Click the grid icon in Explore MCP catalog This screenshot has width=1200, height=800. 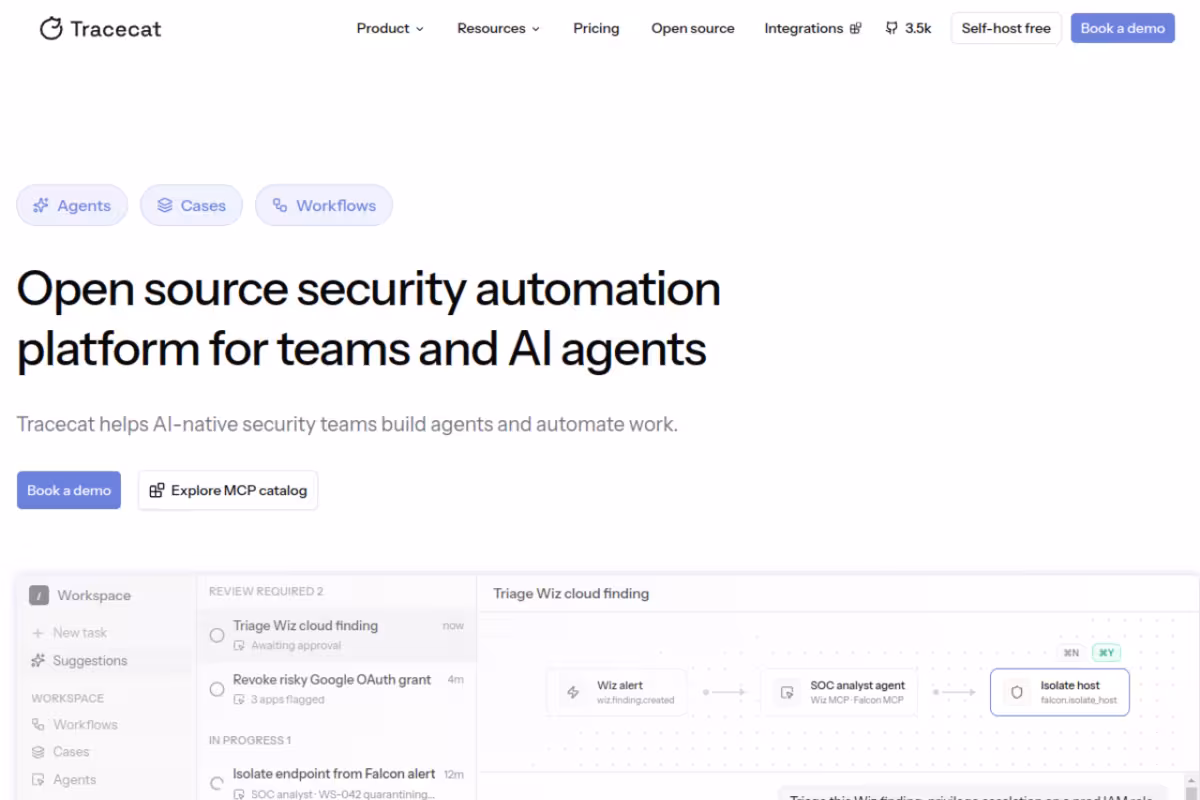tap(157, 490)
